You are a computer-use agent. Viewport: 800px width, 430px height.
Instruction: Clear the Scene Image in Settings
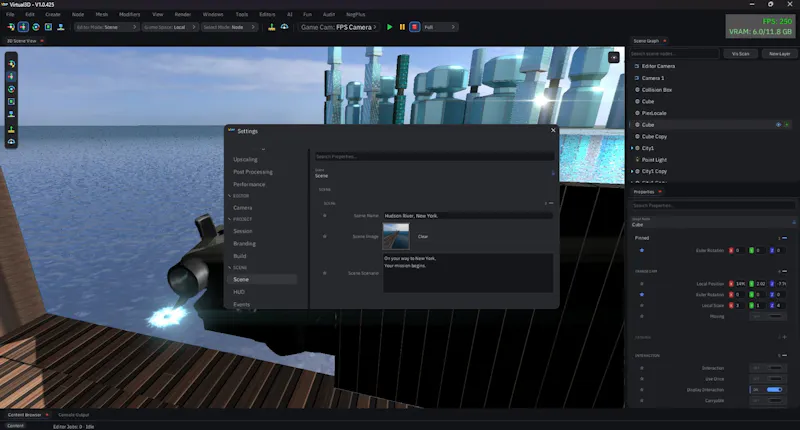(x=423, y=237)
